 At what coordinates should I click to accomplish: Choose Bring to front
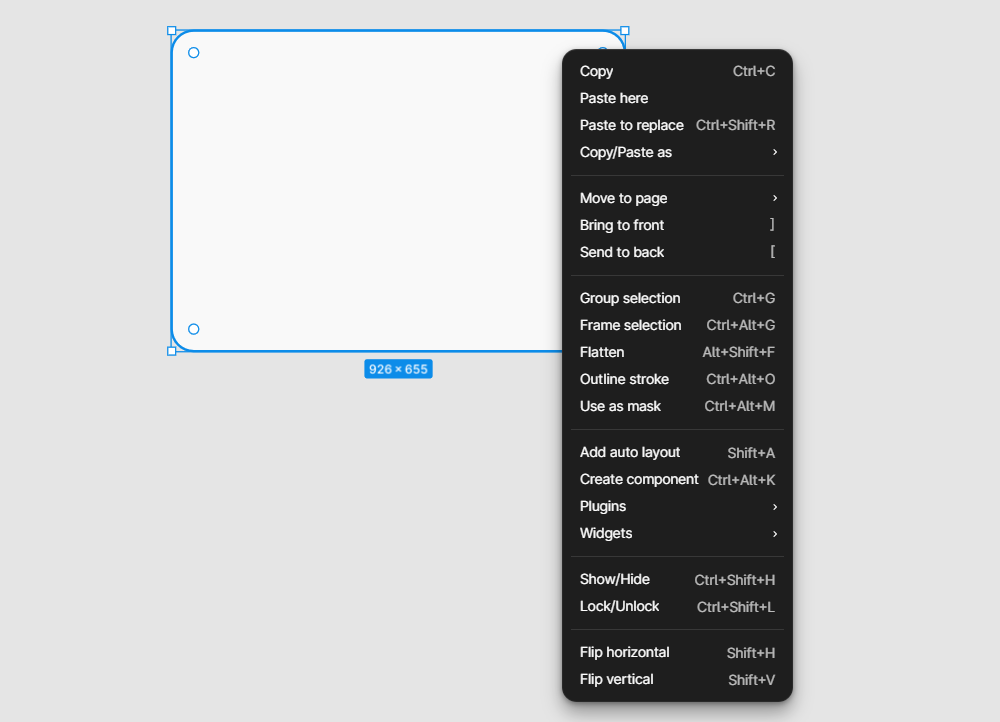[677, 225]
